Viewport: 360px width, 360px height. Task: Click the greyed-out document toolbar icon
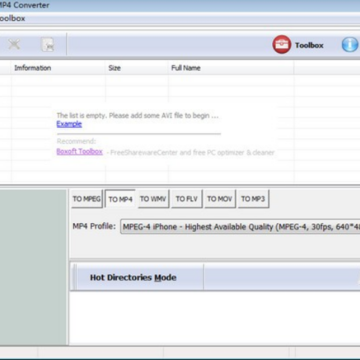click(x=48, y=45)
